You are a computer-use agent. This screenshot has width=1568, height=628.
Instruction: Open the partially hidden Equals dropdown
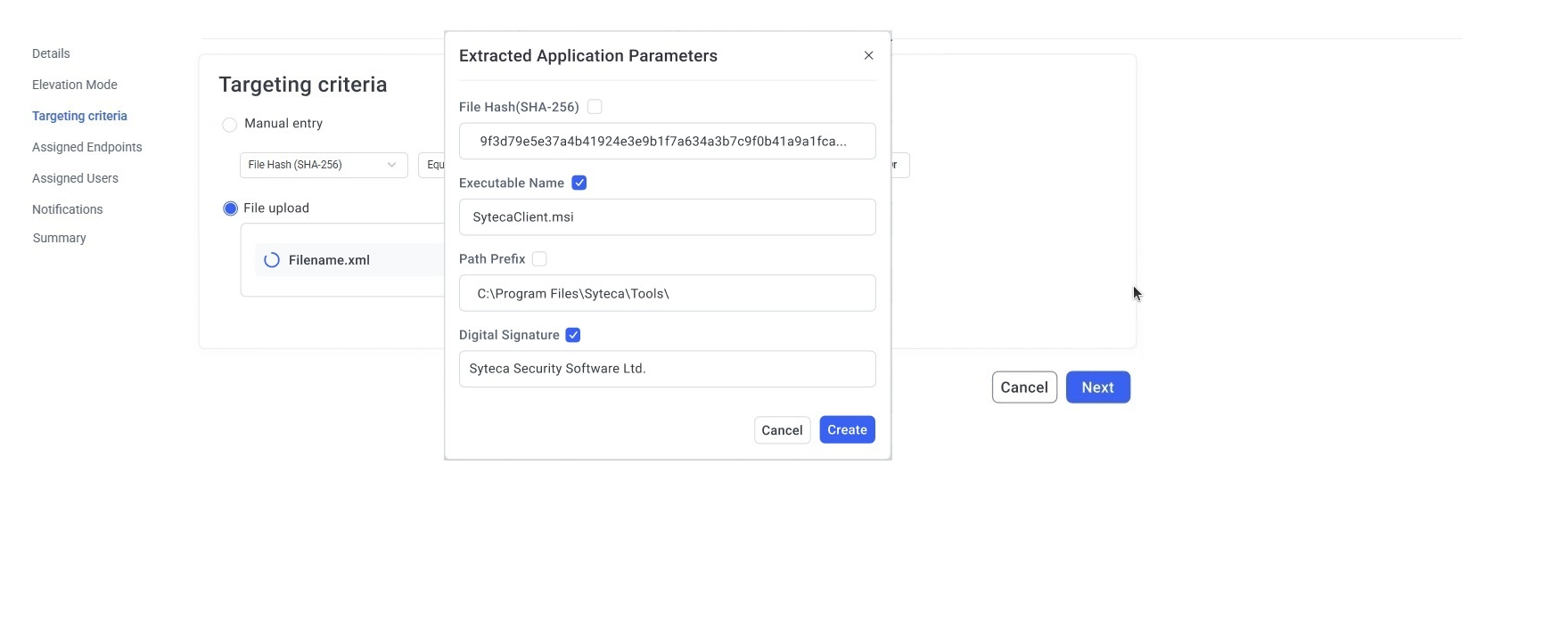point(431,165)
